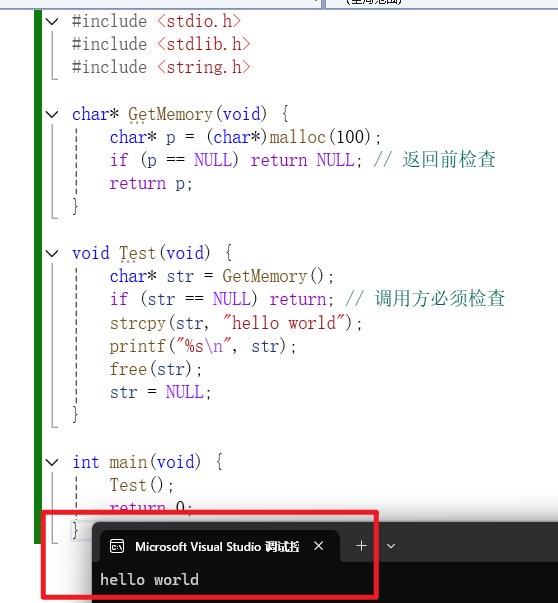Image resolution: width=558 pixels, height=603 pixels.
Task: Click the <stdlib.h> include text
Action: (204, 45)
